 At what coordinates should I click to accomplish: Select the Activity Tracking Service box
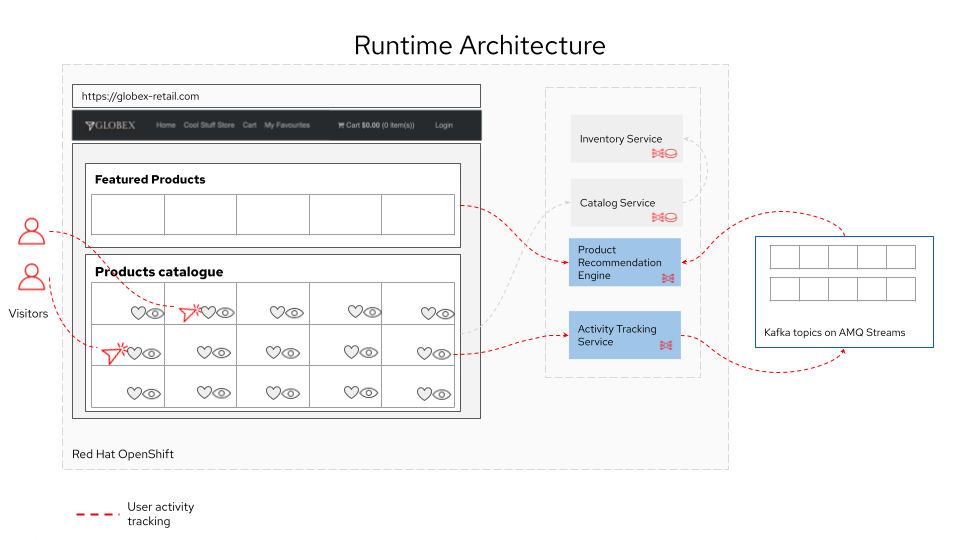pyautogui.click(x=624, y=335)
